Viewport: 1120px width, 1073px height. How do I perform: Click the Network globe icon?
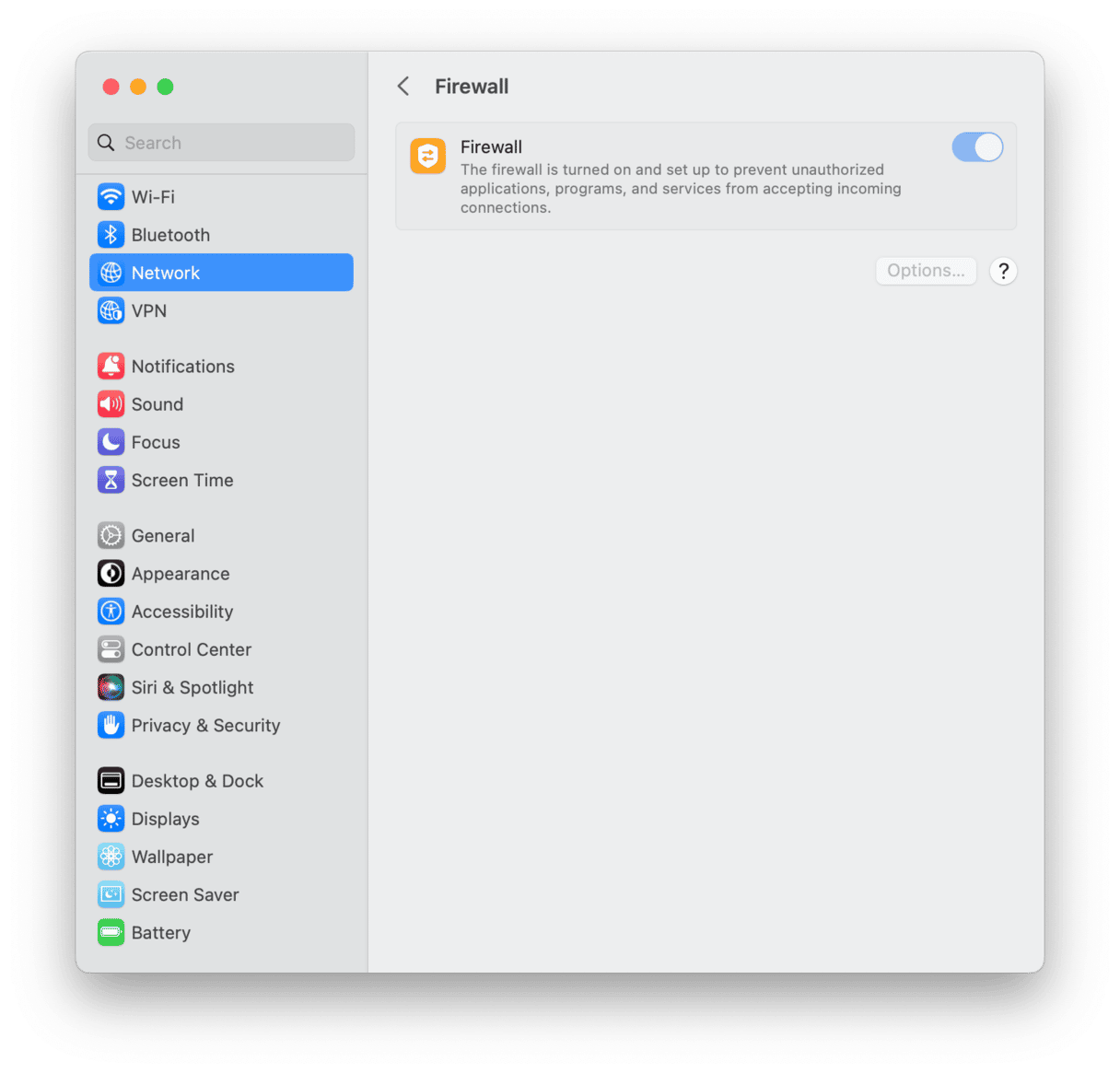(111, 273)
